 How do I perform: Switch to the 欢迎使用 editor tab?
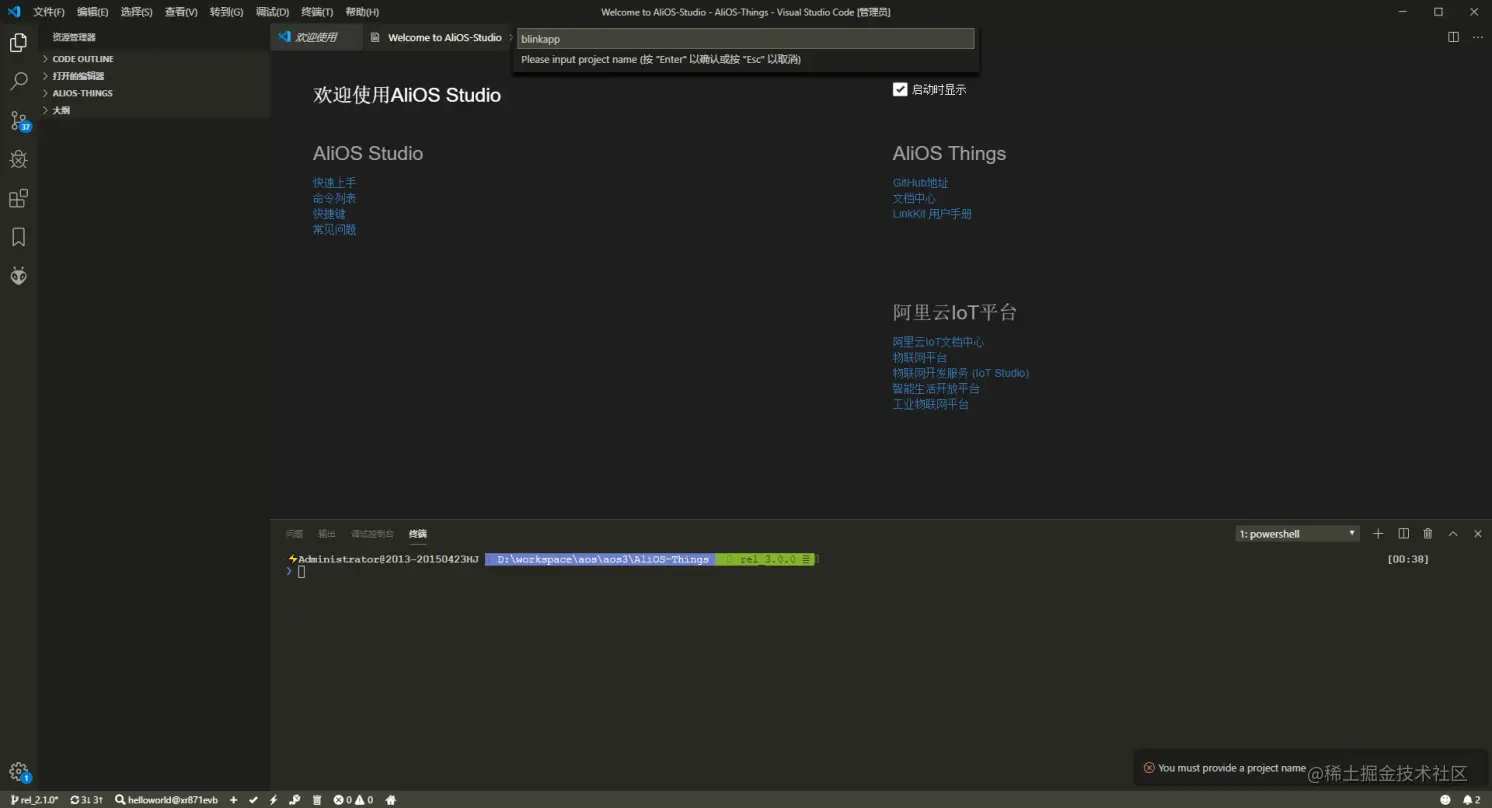pyautogui.click(x=316, y=37)
